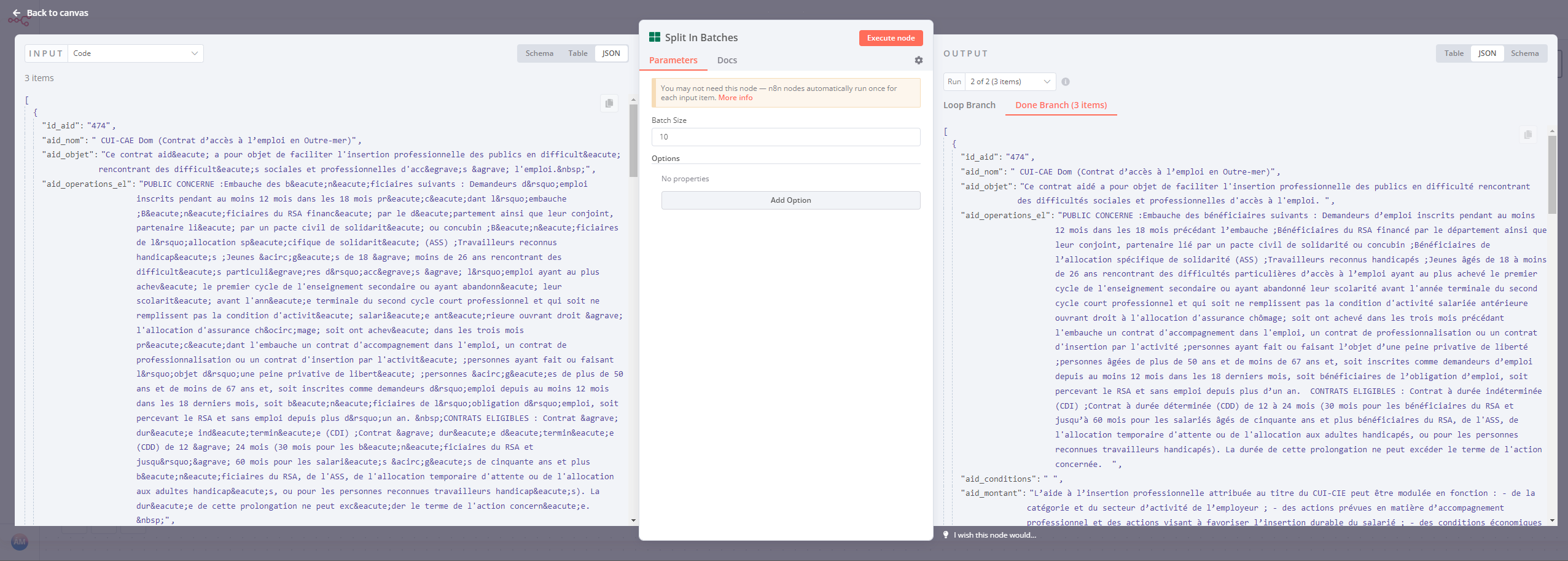Copy output JSON with copy icon
This screenshot has width=1568, height=561.
click(1527, 135)
